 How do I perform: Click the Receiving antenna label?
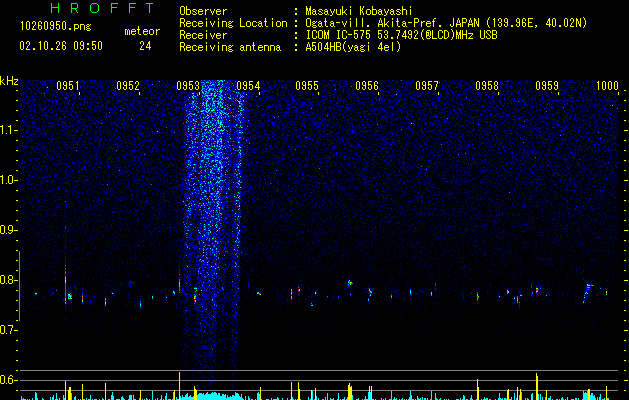(230, 47)
